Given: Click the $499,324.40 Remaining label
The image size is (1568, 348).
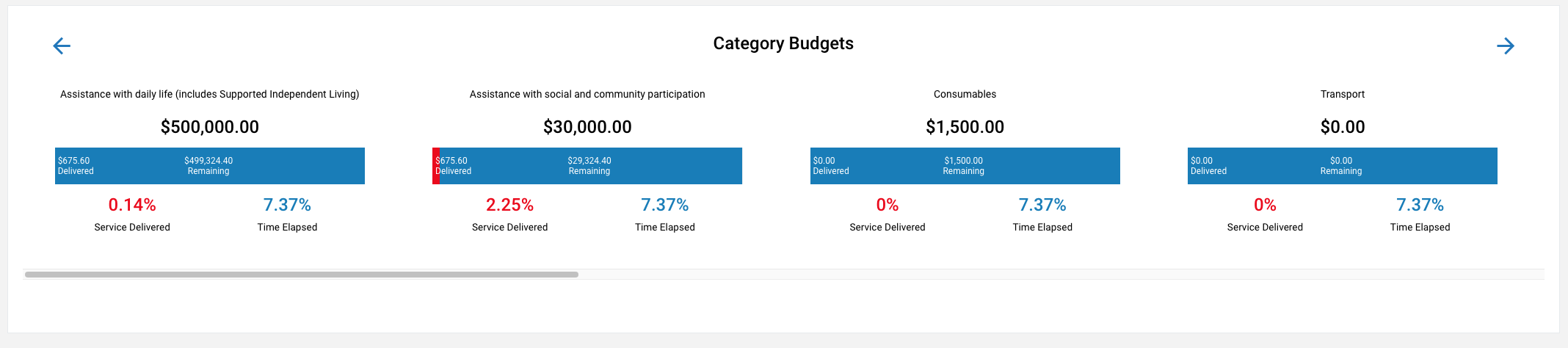Looking at the screenshot, I should click(x=208, y=166).
